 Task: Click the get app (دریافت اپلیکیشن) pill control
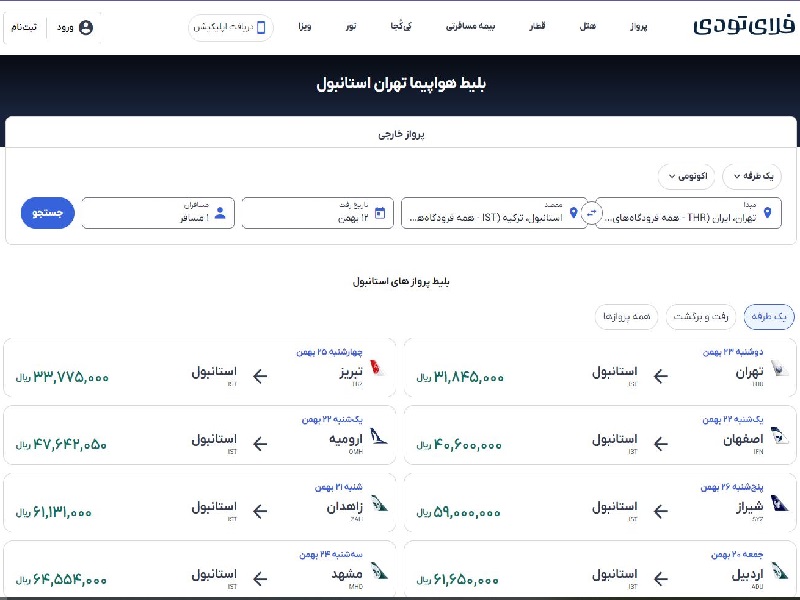tap(232, 27)
